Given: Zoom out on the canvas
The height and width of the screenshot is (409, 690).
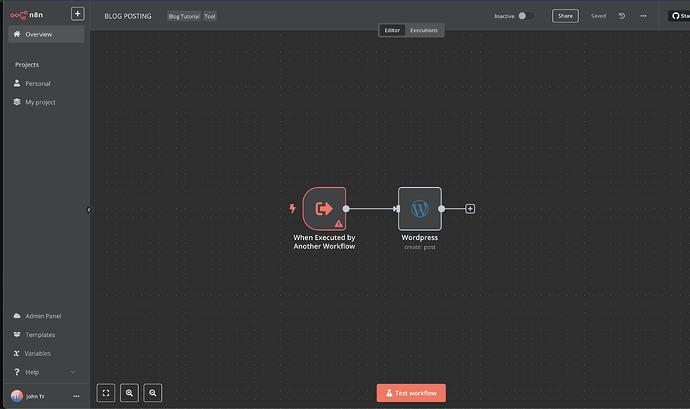Looking at the screenshot, I should (153, 393).
